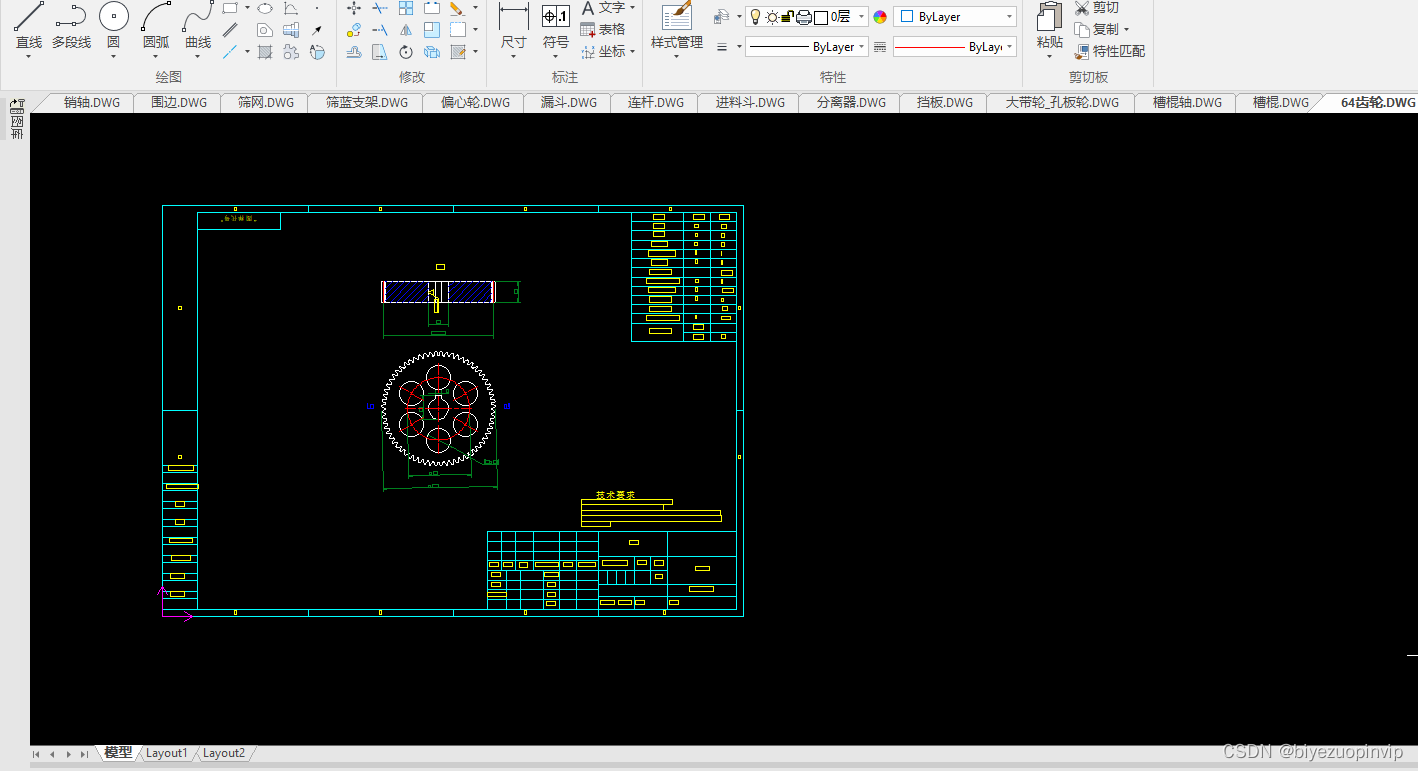Viewport: 1418px width, 771px height.
Task: Click the color wheel icon
Action: [880, 17]
